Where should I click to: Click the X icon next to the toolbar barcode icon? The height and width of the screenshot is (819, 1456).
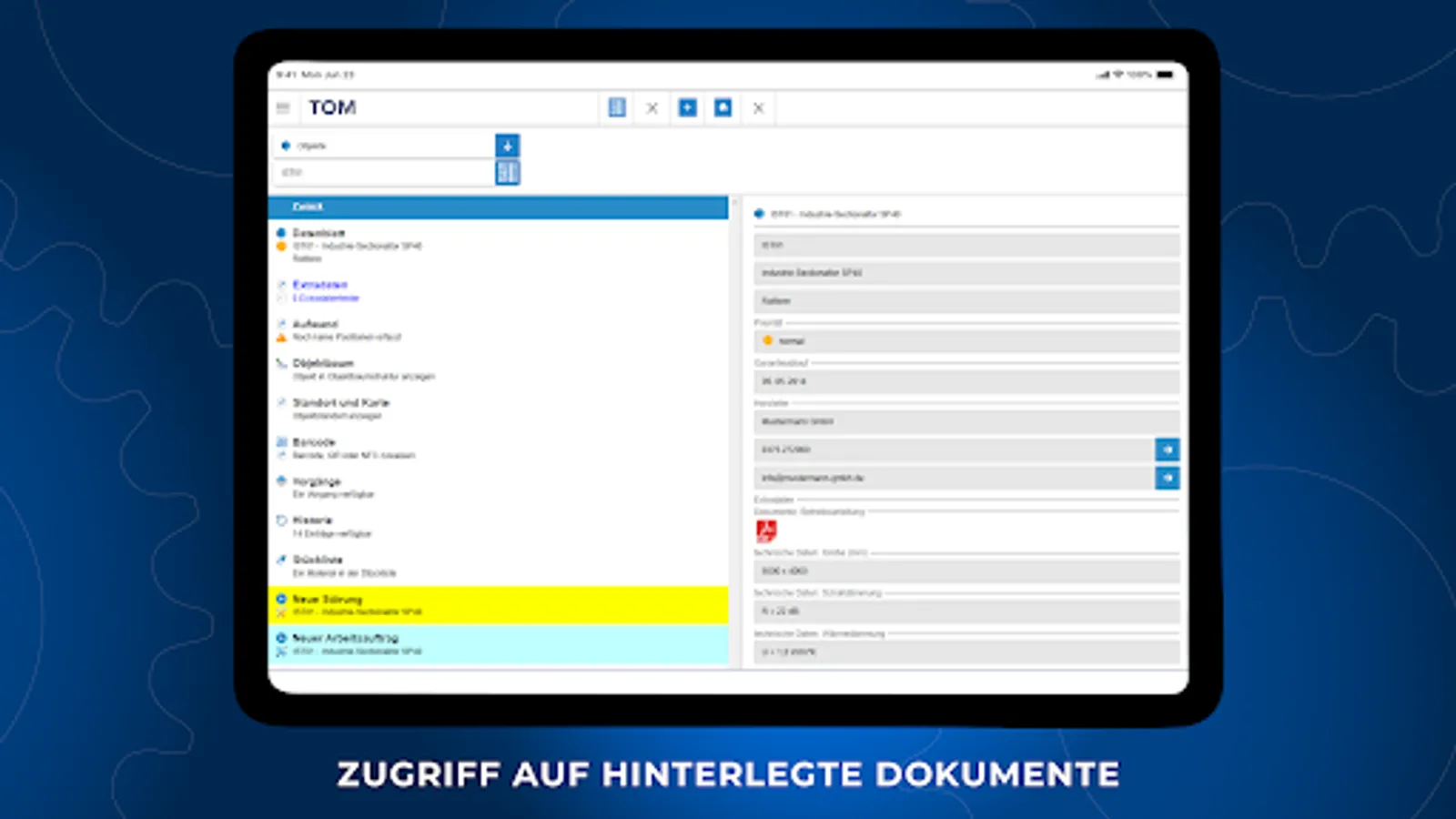tap(652, 108)
